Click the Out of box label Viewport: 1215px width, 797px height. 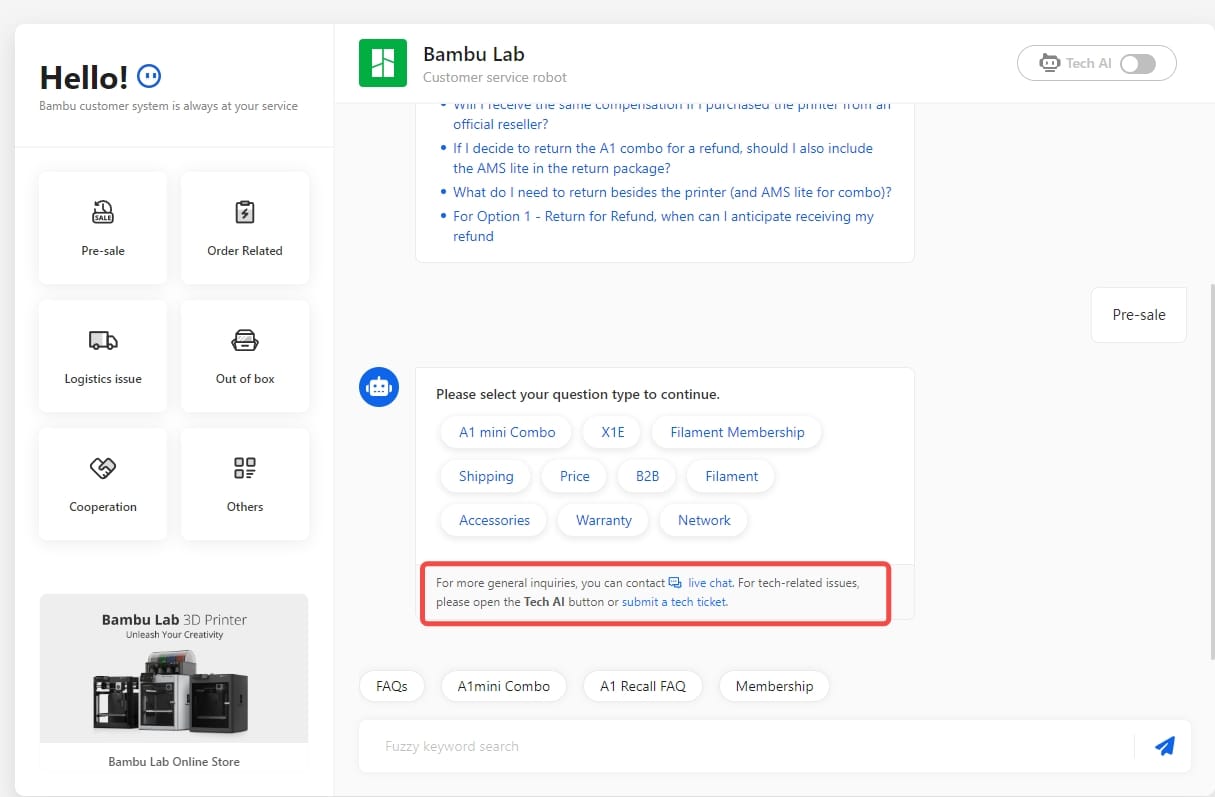(245, 379)
